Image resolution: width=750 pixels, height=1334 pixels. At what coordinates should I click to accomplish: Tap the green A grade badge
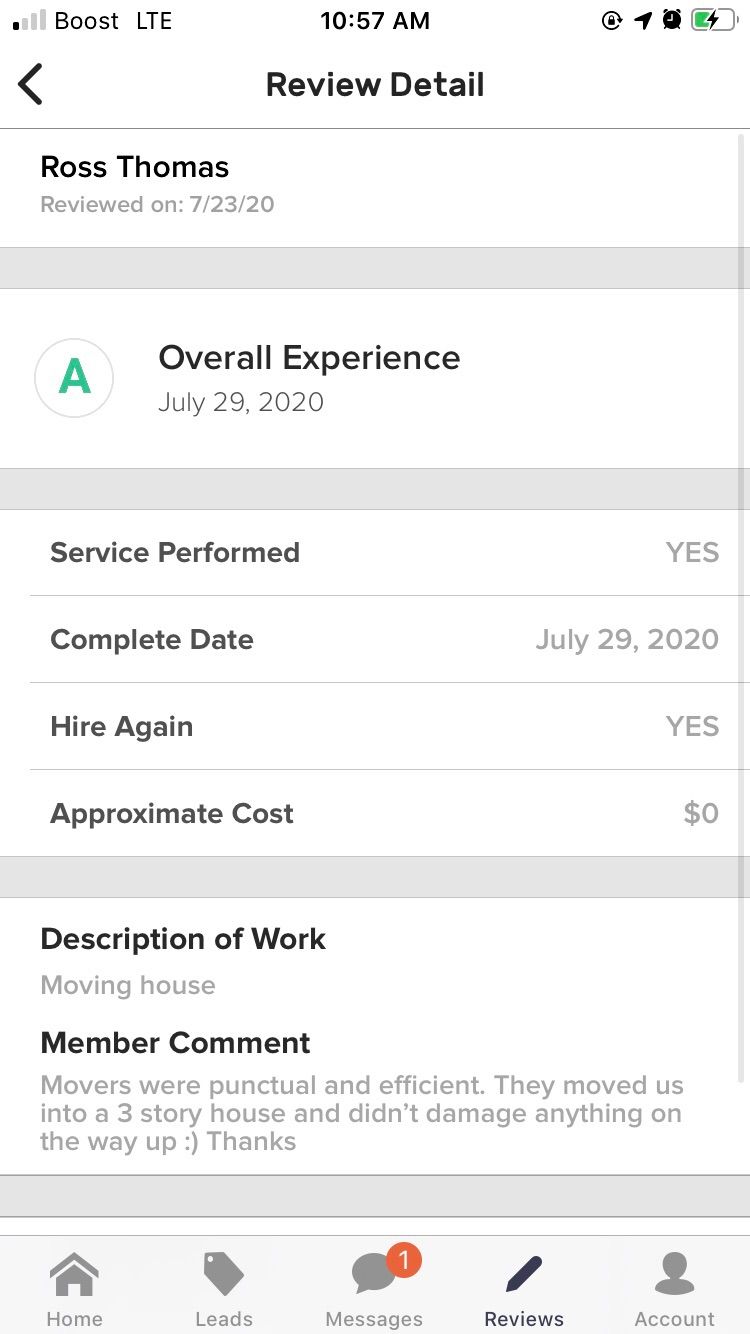pyautogui.click(x=74, y=378)
